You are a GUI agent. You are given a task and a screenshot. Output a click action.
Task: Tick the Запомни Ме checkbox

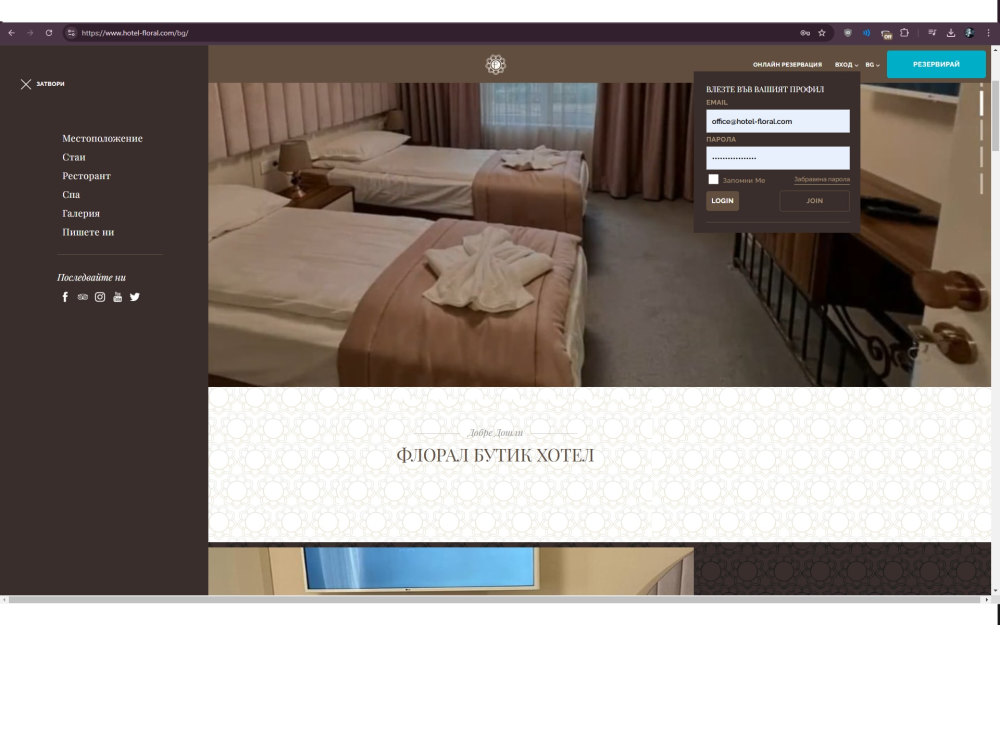point(714,180)
